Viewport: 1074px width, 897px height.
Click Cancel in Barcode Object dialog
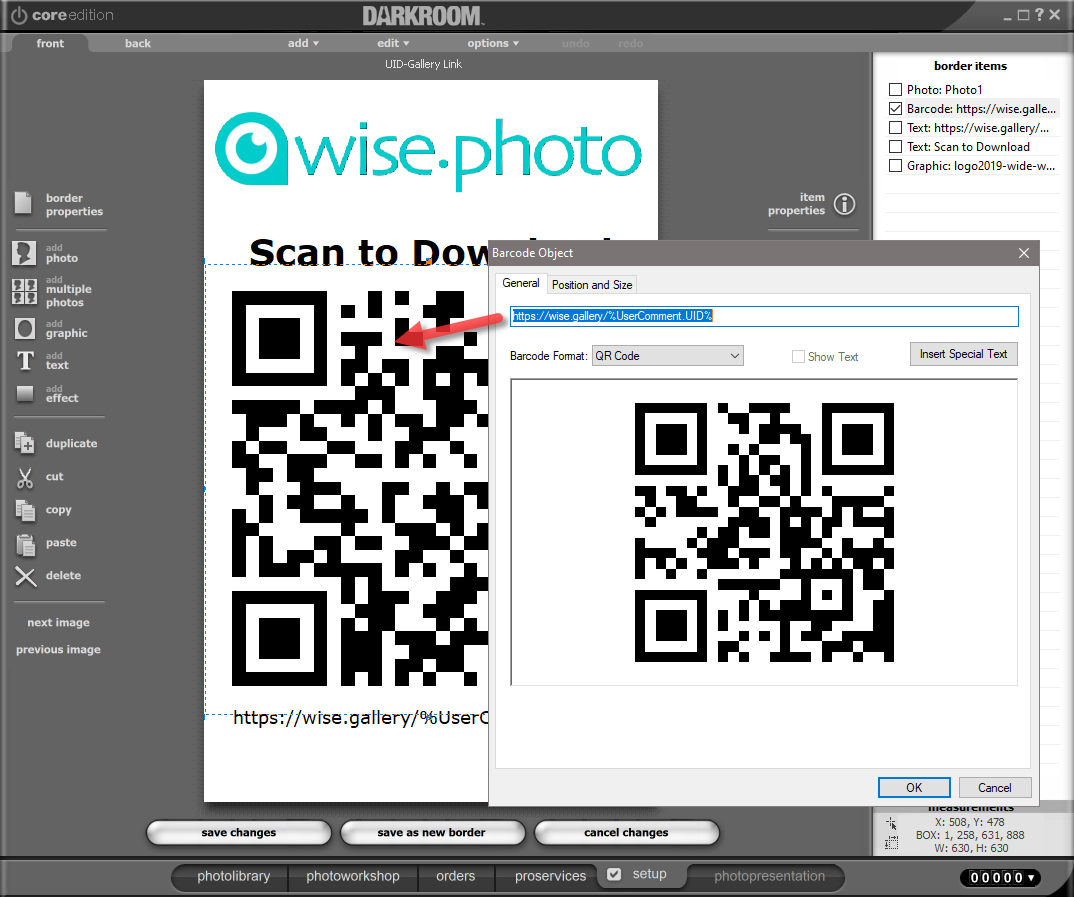(x=995, y=787)
